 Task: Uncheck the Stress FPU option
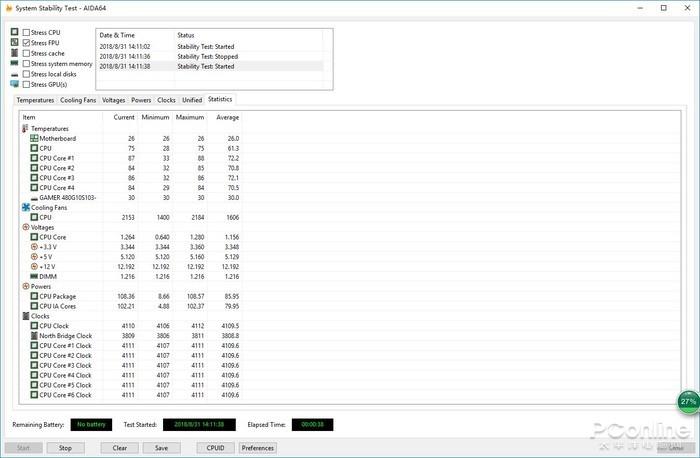(26, 43)
